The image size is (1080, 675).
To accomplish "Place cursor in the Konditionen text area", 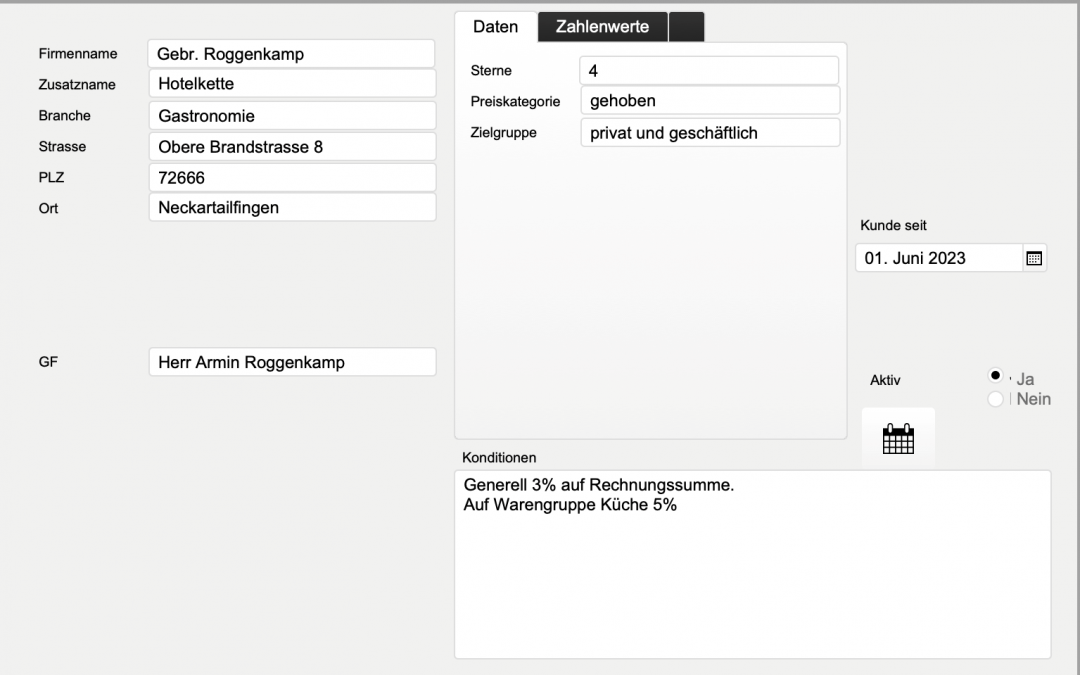I will (x=752, y=580).
